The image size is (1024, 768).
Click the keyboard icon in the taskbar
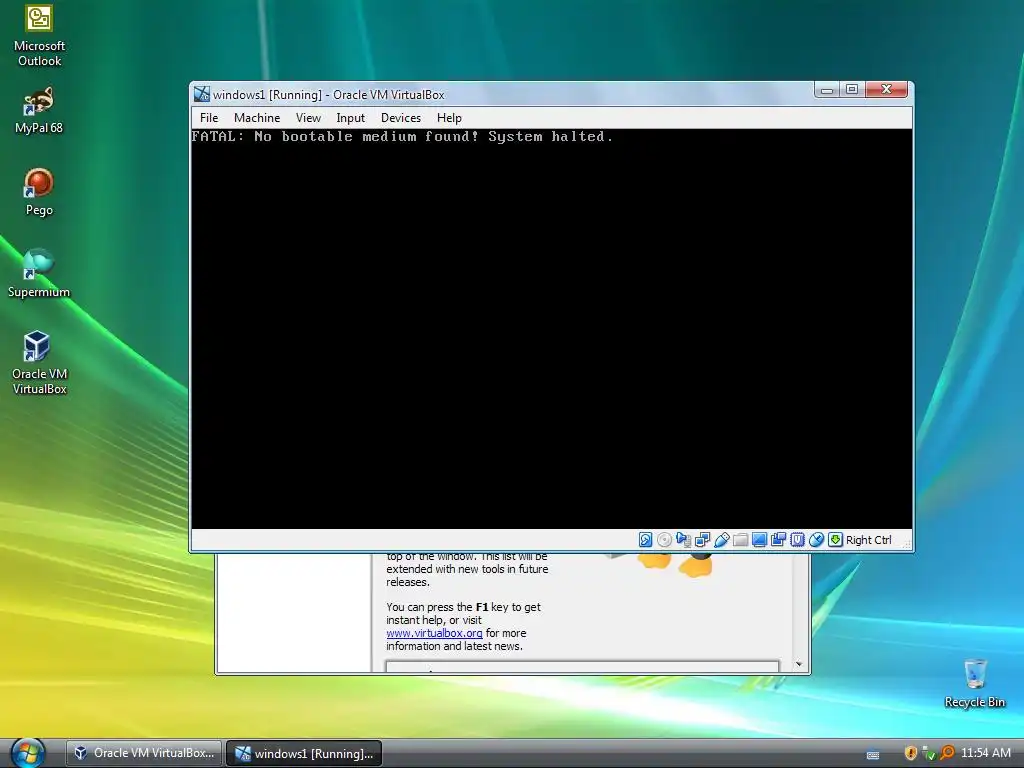(872, 755)
